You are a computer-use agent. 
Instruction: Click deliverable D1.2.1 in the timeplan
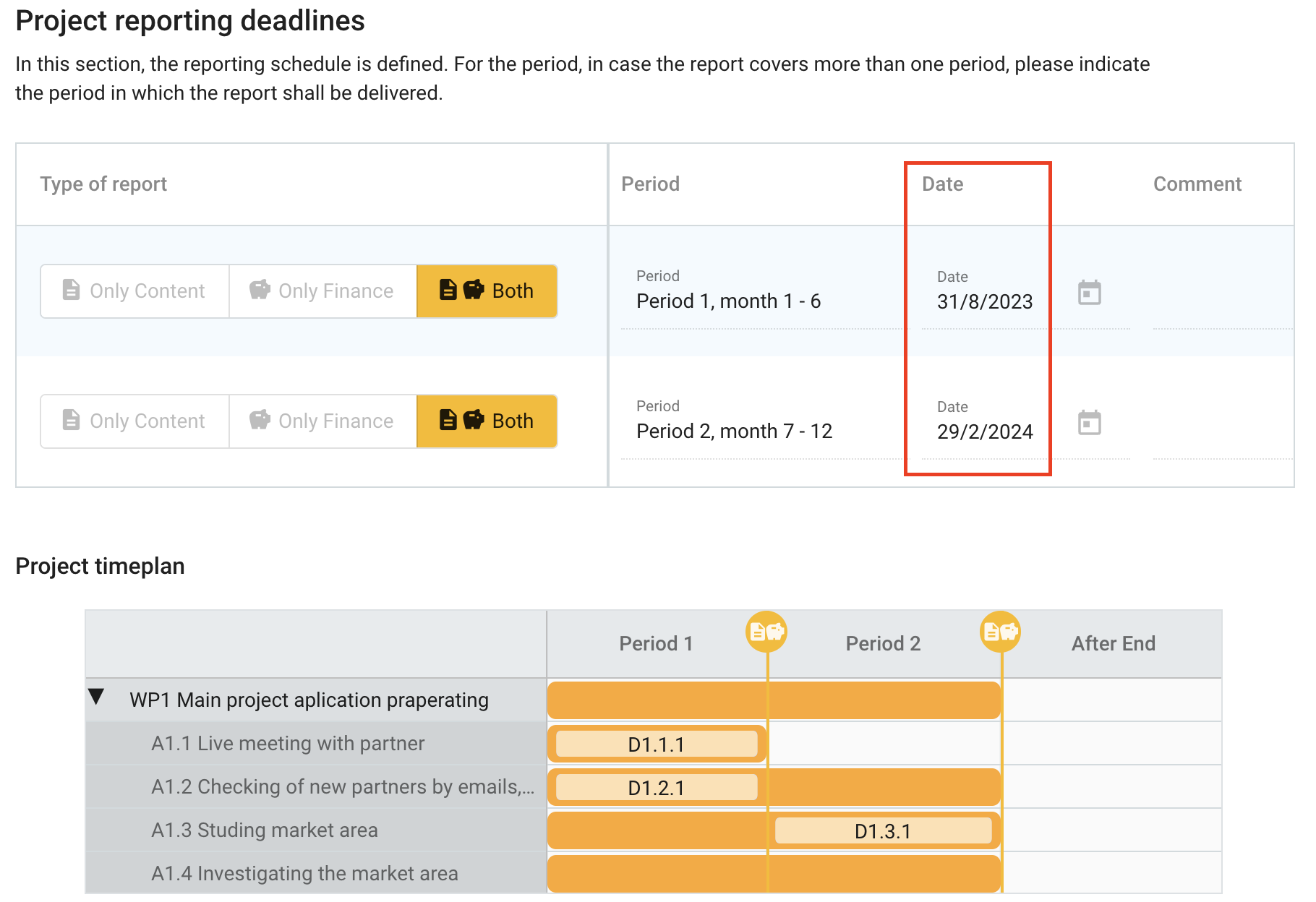(656, 788)
